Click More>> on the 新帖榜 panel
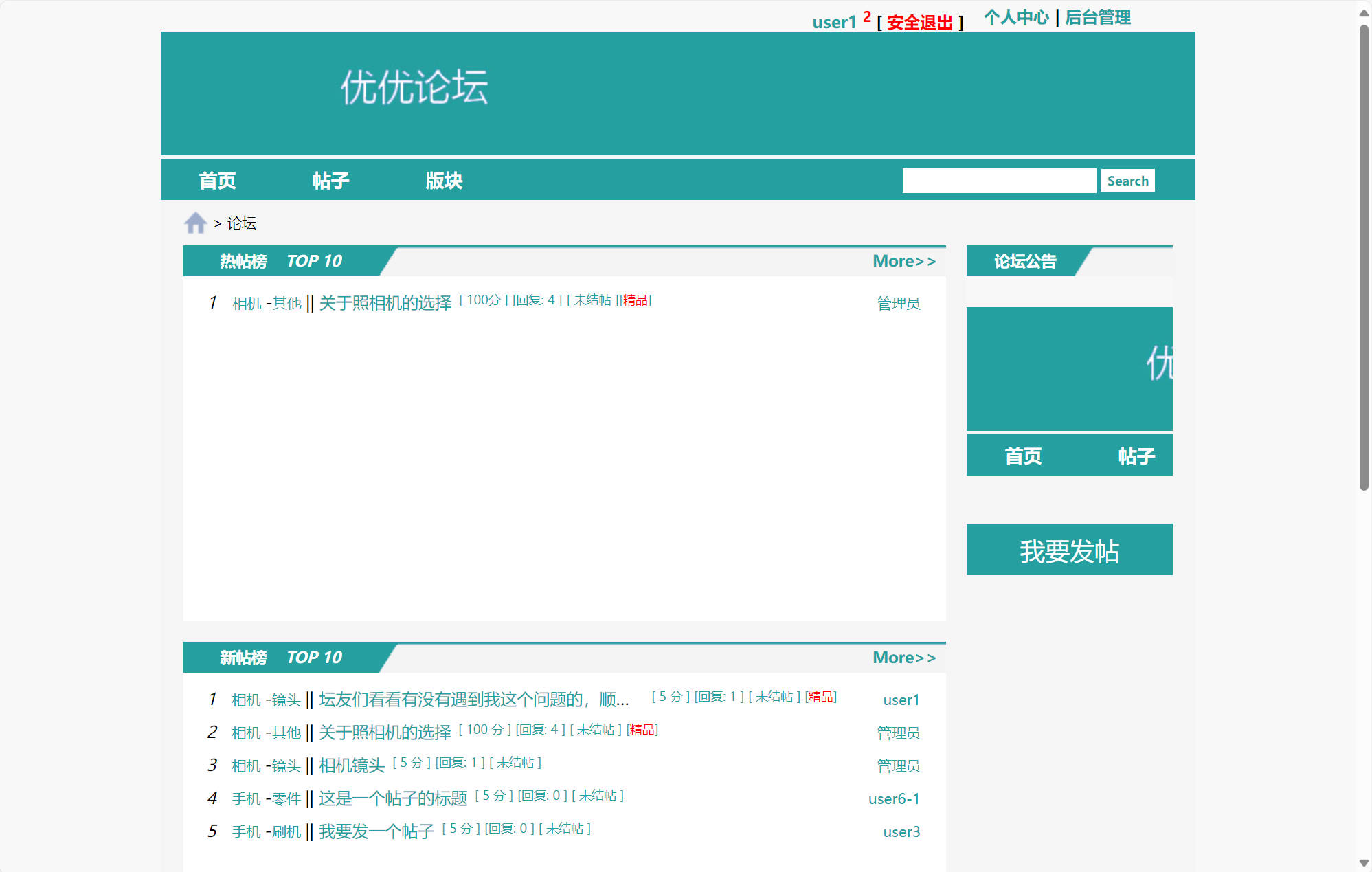 [903, 658]
